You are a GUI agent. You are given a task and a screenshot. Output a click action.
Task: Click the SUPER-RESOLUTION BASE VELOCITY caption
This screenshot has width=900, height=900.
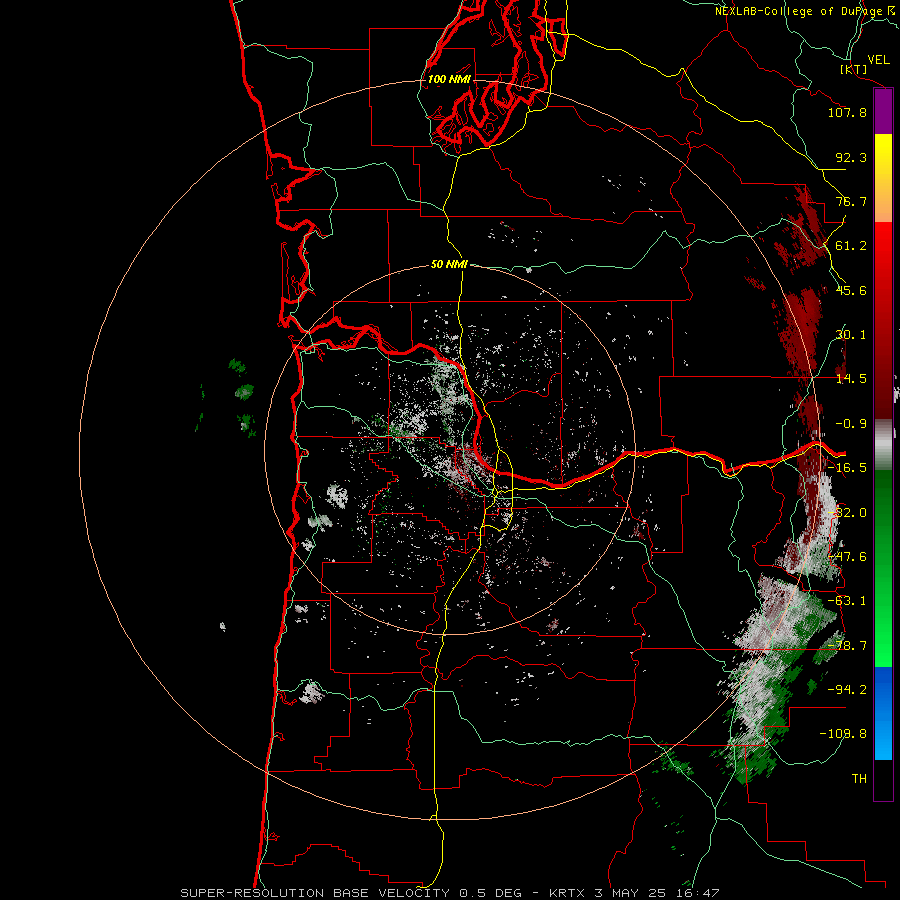[x=315, y=893]
